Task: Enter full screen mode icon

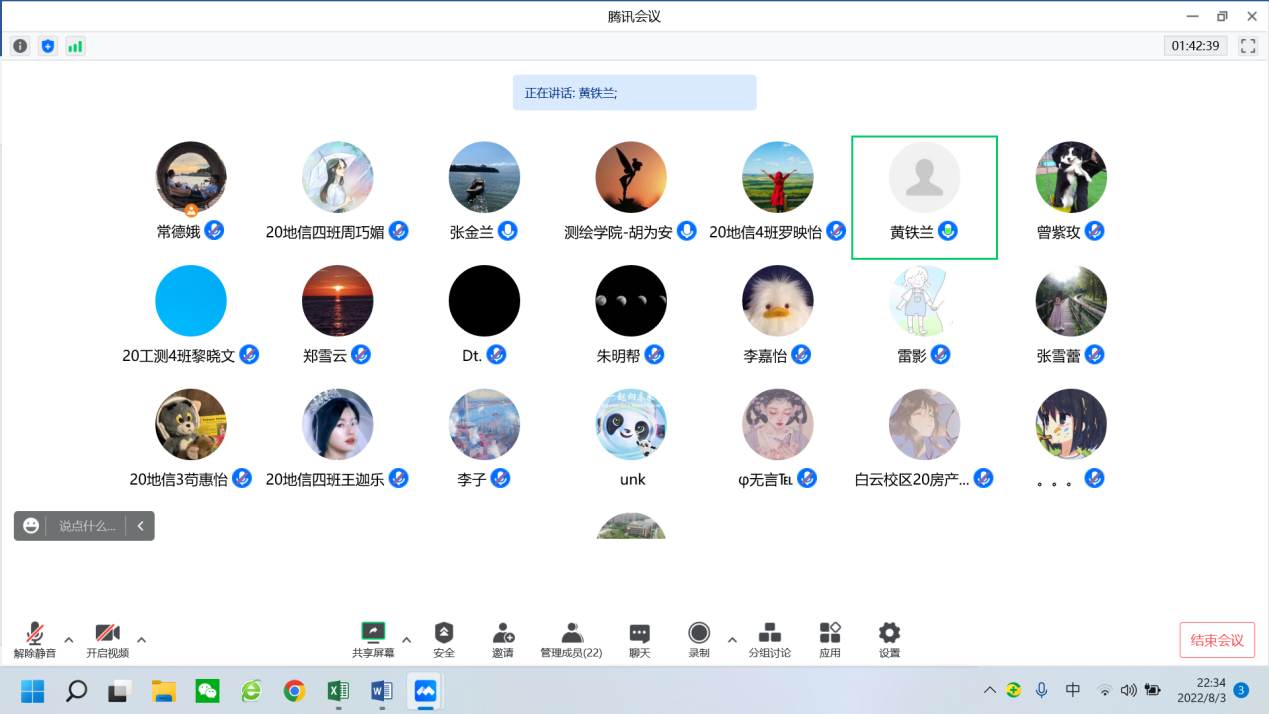Action: tap(1247, 46)
